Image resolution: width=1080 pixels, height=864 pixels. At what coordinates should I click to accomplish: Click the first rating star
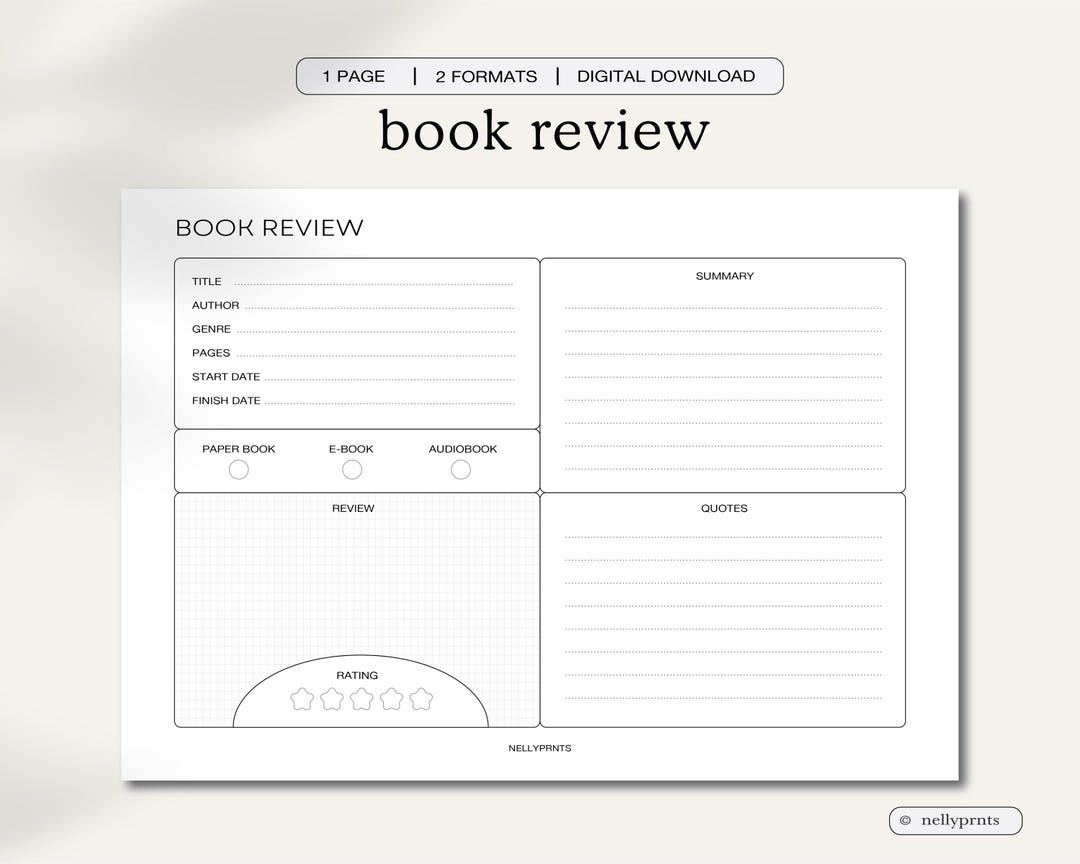pos(303,700)
